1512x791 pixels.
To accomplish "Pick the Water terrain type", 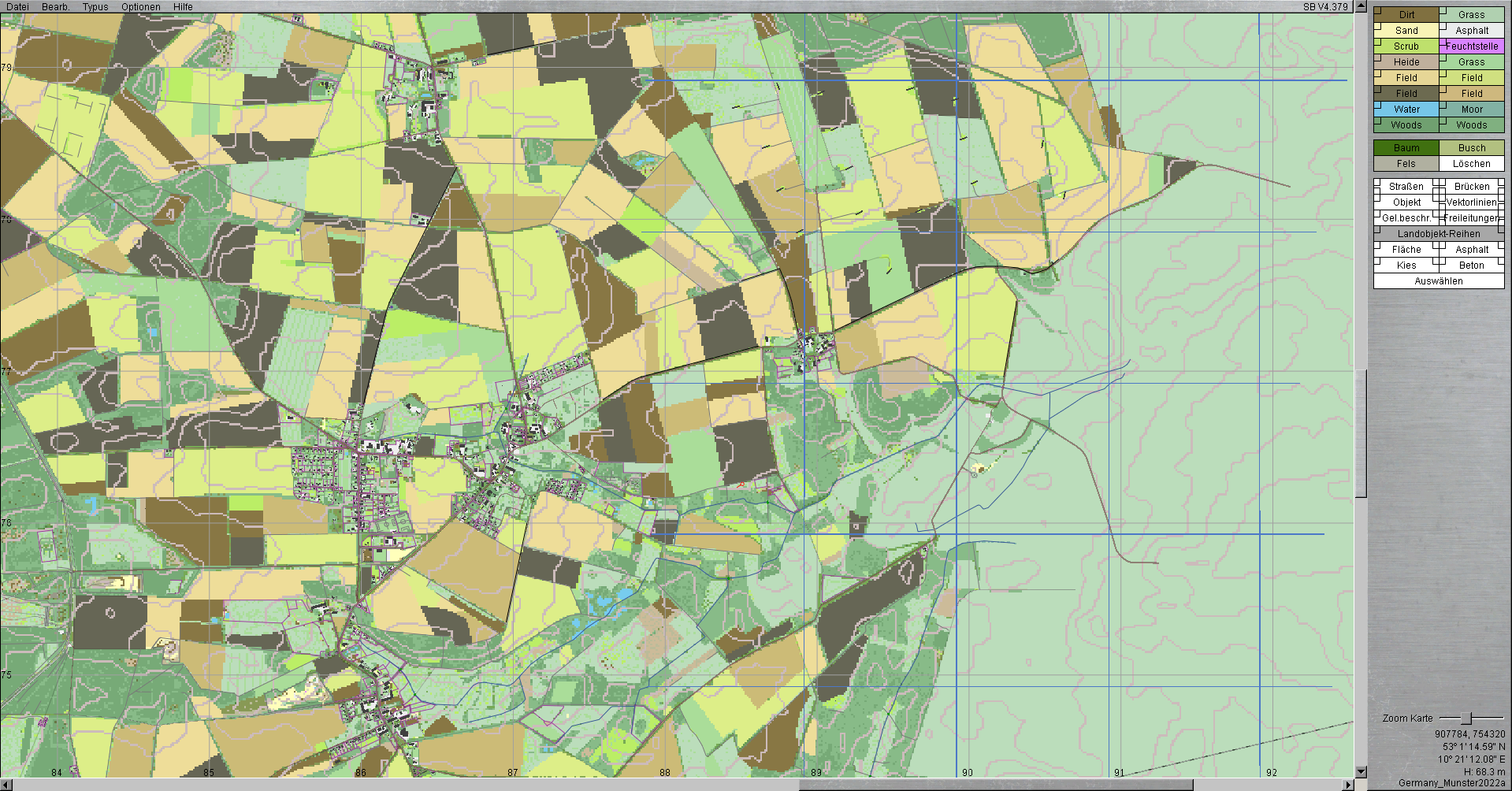I will pos(1406,110).
